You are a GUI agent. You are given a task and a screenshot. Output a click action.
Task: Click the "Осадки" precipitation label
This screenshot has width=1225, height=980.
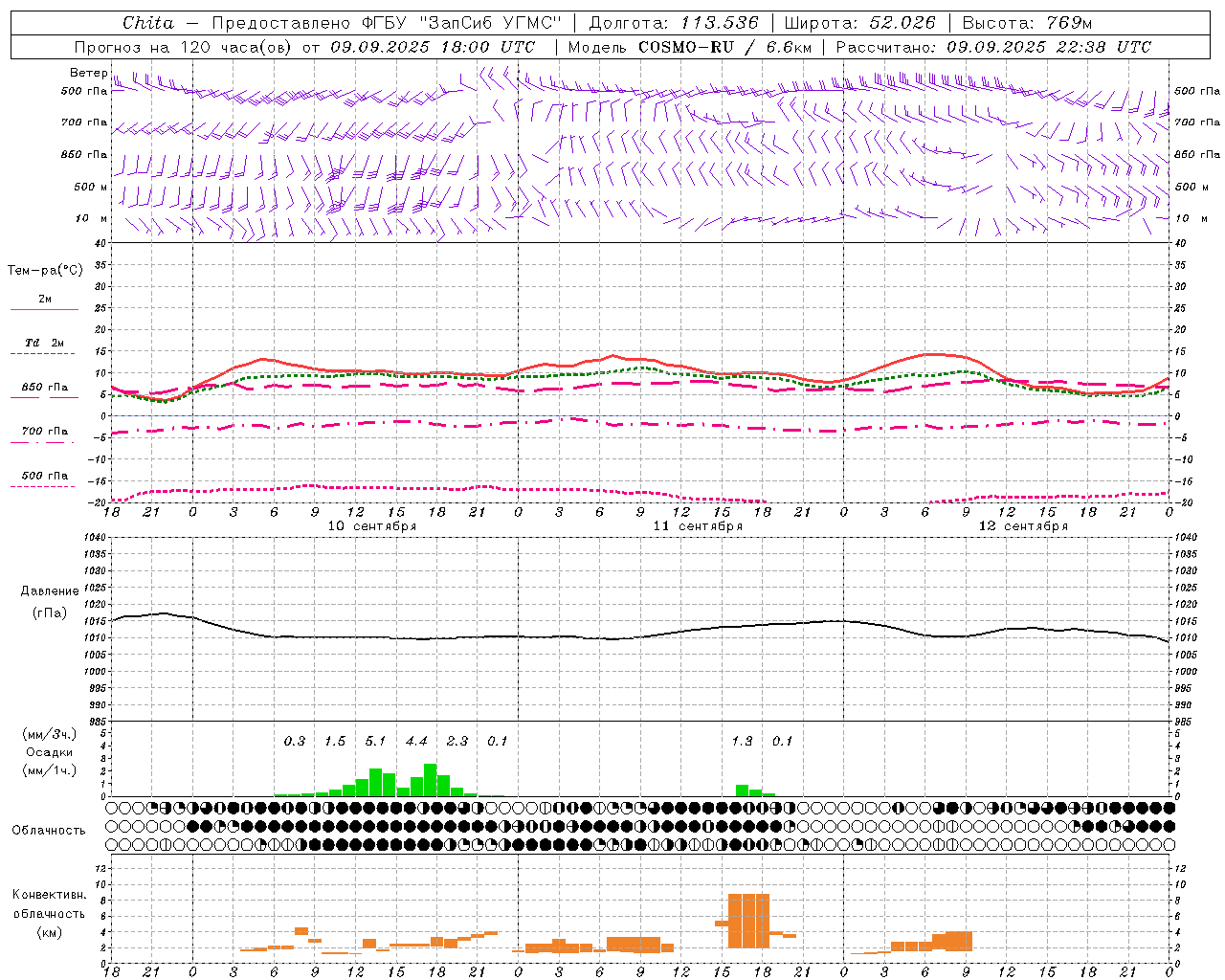tap(50, 752)
